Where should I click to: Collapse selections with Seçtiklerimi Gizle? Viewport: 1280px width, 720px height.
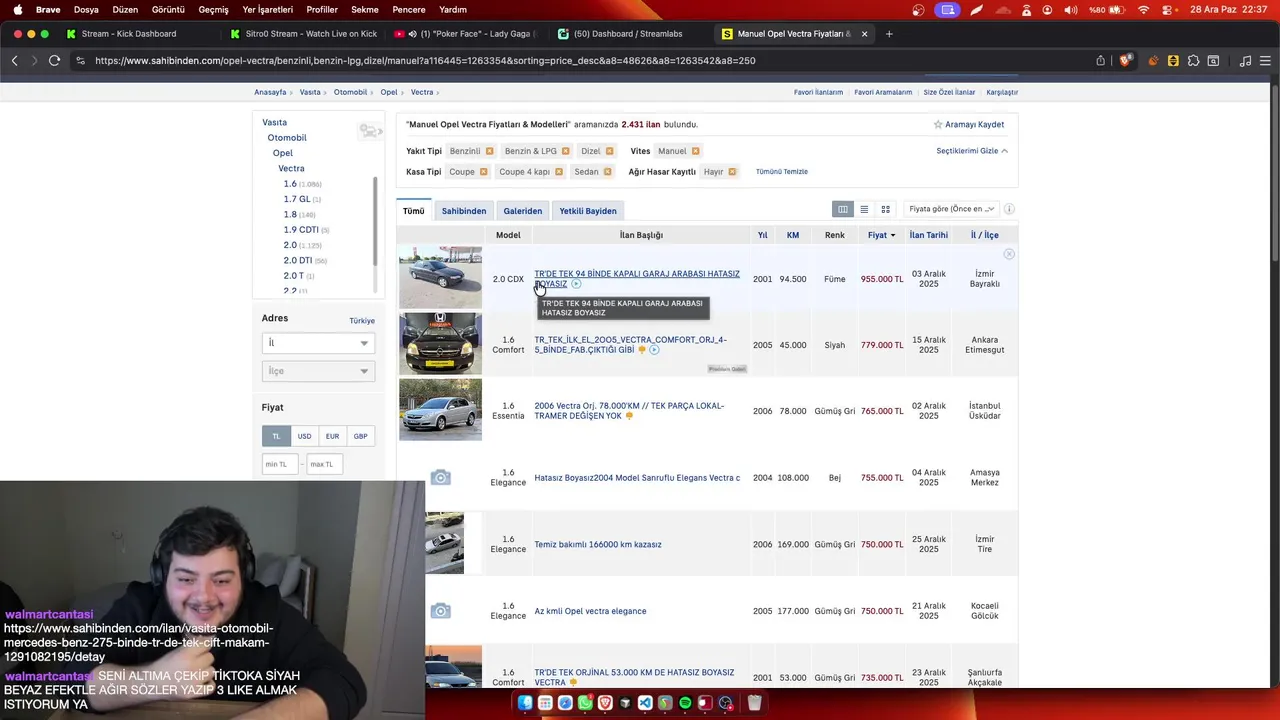pos(972,151)
